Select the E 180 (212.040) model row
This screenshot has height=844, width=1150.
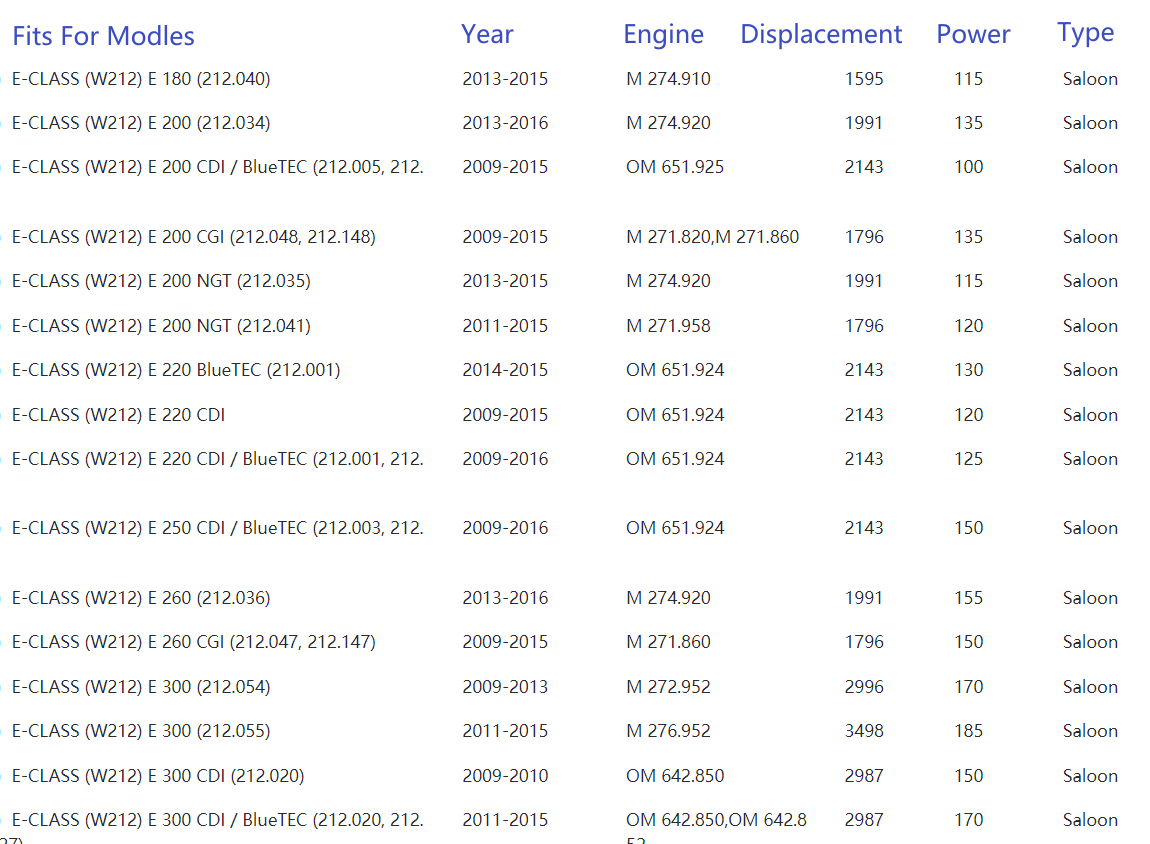click(x=141, y=79)
